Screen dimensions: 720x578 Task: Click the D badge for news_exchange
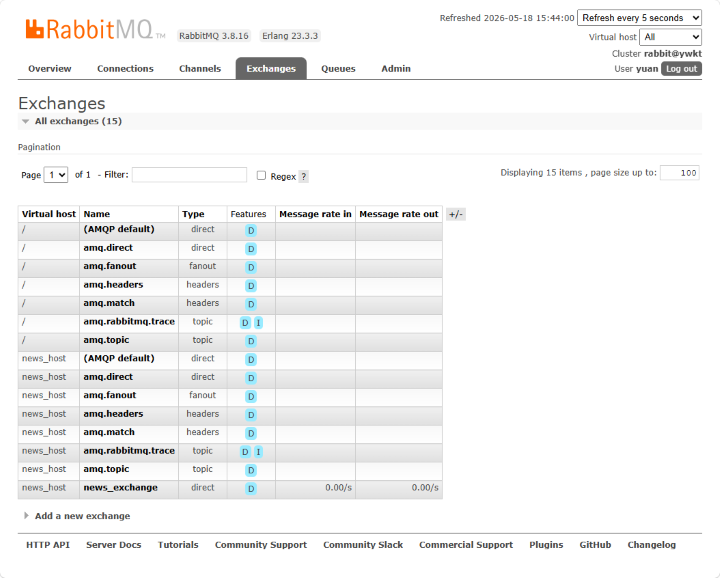251,488
